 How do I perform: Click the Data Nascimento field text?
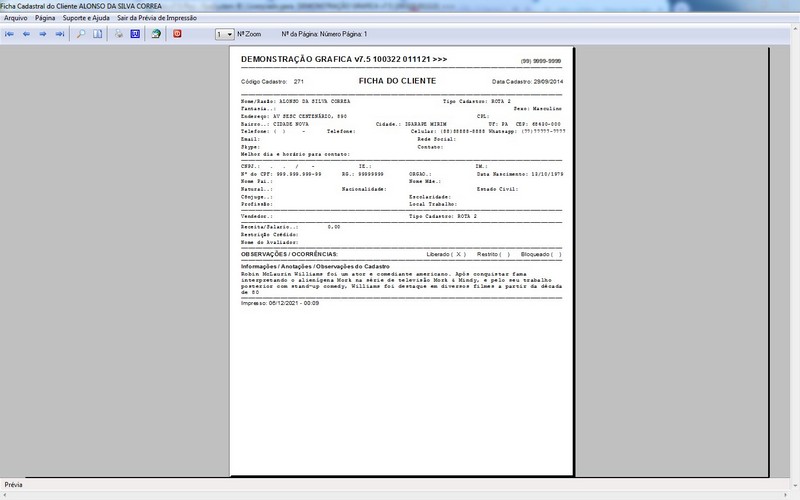click(x=520, y=174)
